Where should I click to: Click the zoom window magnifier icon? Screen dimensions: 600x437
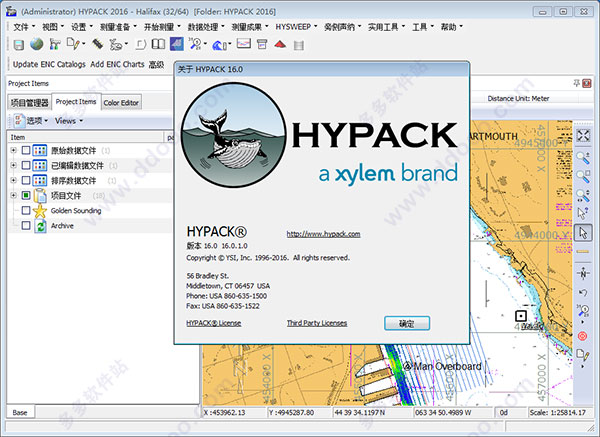[583, 176]
